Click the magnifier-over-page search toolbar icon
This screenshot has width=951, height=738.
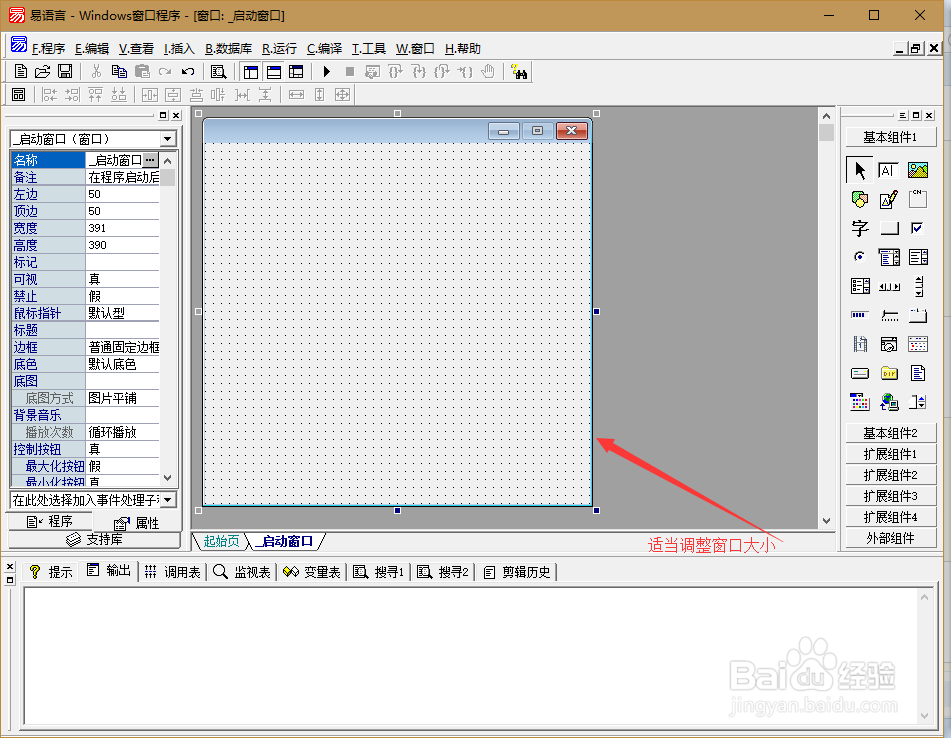pyautogui.click(x=218, y=72)
